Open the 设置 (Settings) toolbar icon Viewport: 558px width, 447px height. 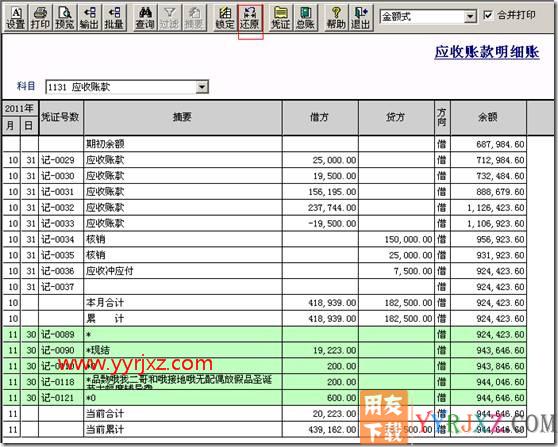tap(16, 18)
